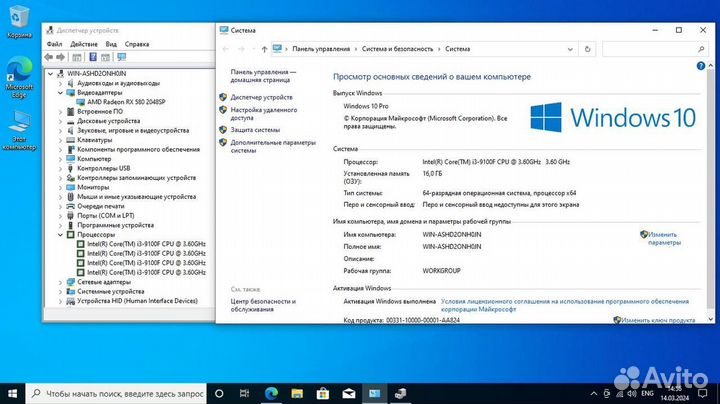Show hidden tray icons chevron

click(x=594, y=393)
